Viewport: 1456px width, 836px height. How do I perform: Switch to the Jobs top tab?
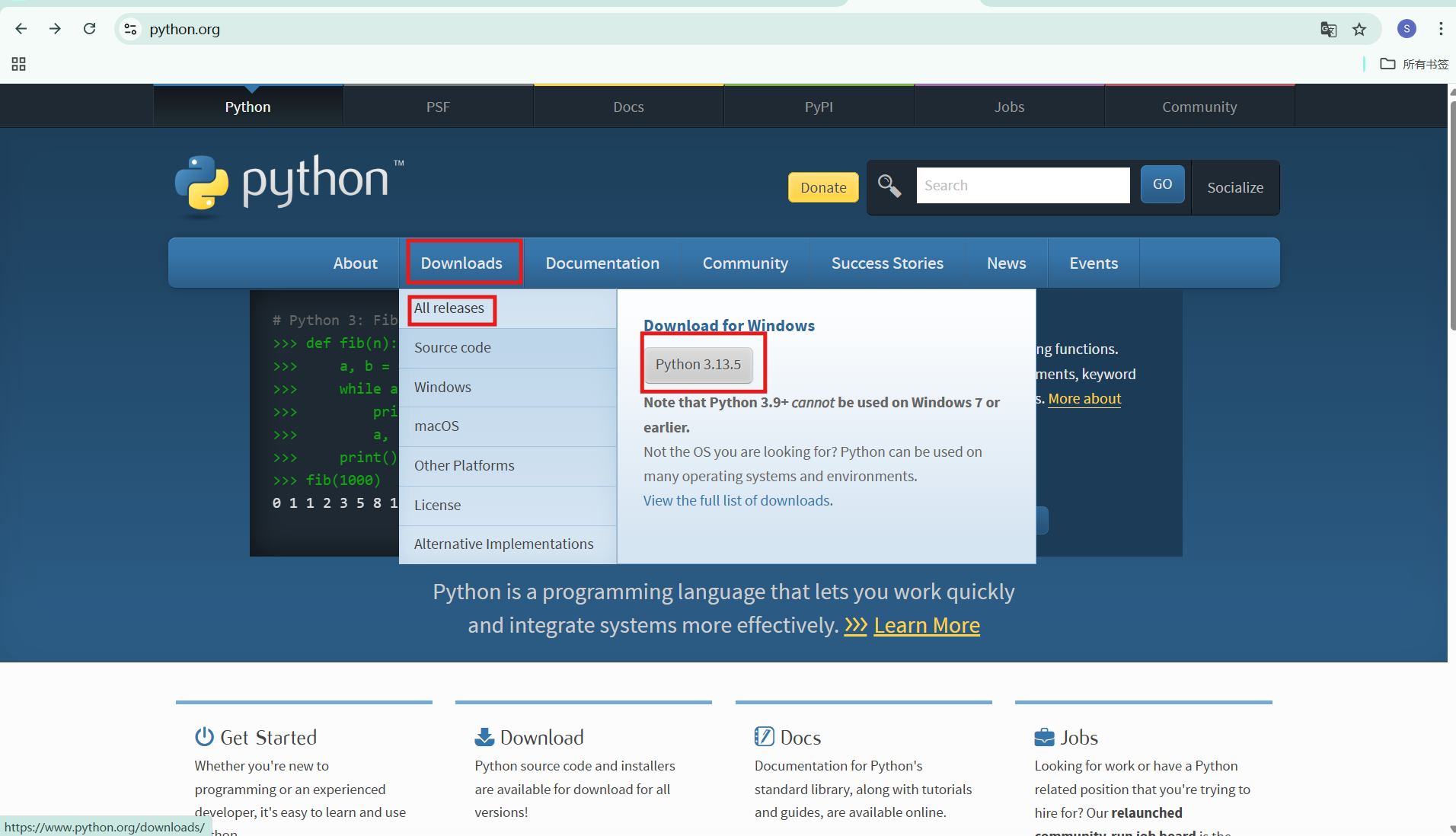tap(1010, 107)
